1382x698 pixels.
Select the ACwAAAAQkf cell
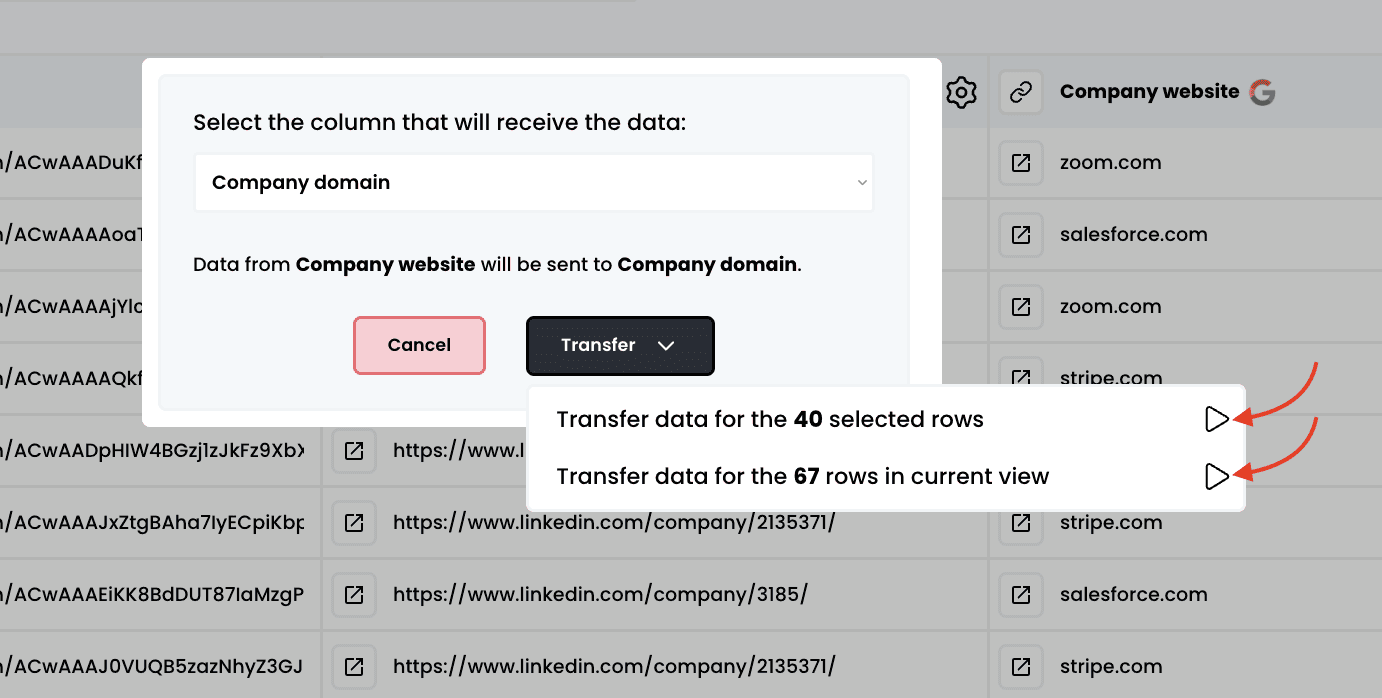coord(72,379)
